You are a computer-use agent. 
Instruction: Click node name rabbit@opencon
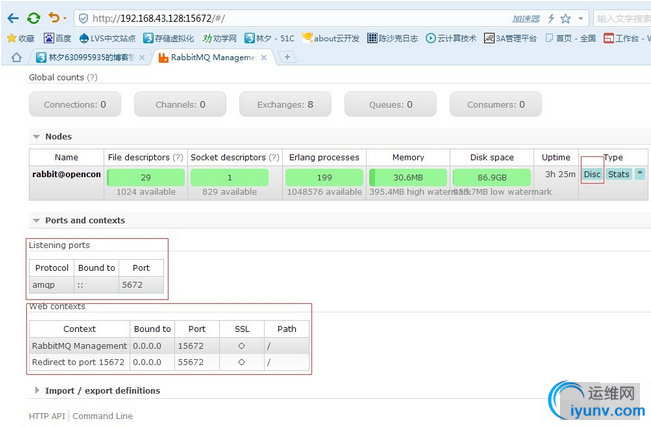coord(66,174)
